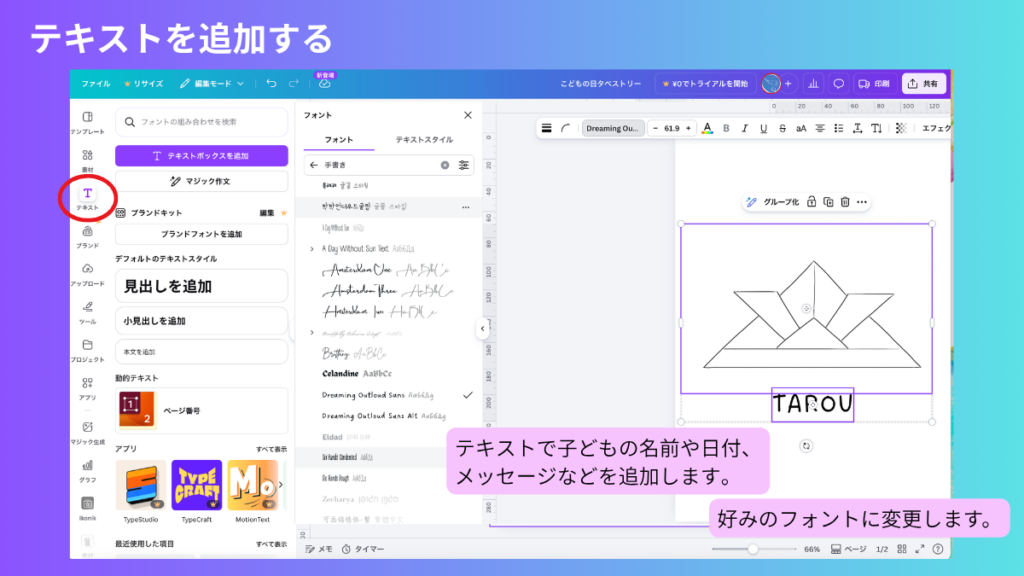Toggle underline formatting in the toolbar

tap(763, 128)
